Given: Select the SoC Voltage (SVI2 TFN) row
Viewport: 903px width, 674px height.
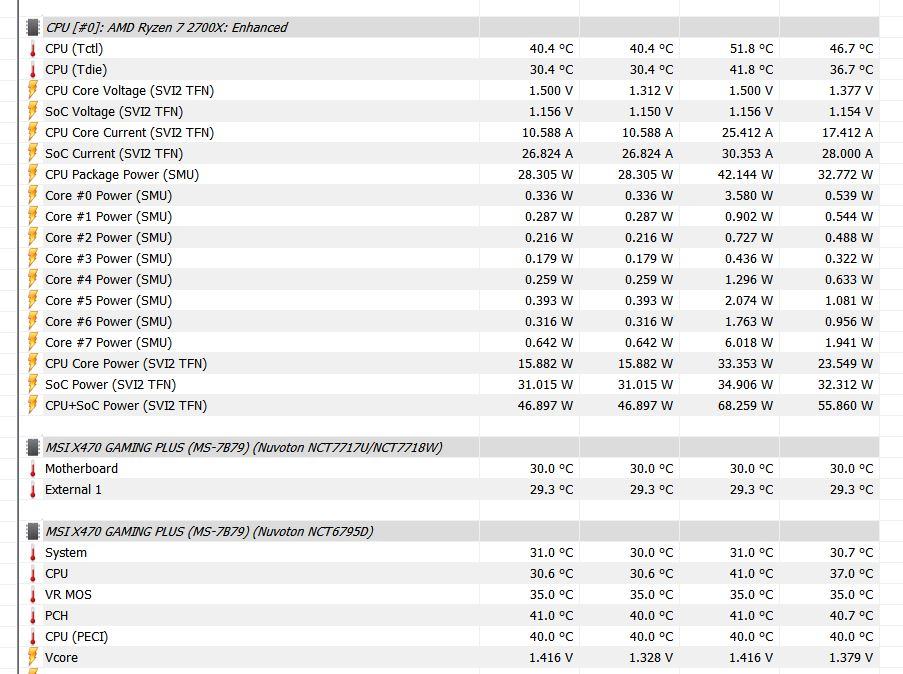Looking at the screenshot, I should (x=114, y=111).
